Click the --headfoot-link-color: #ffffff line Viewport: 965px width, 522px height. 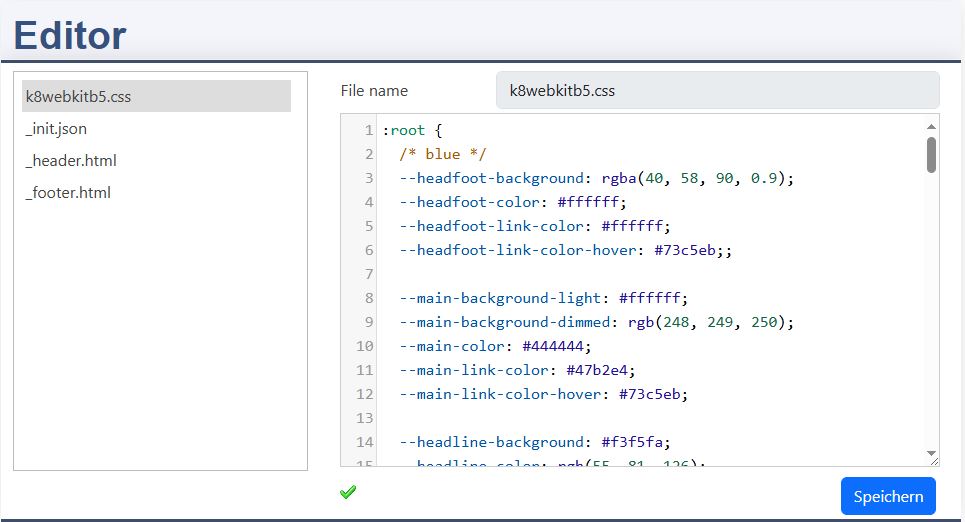click(535, 226)
